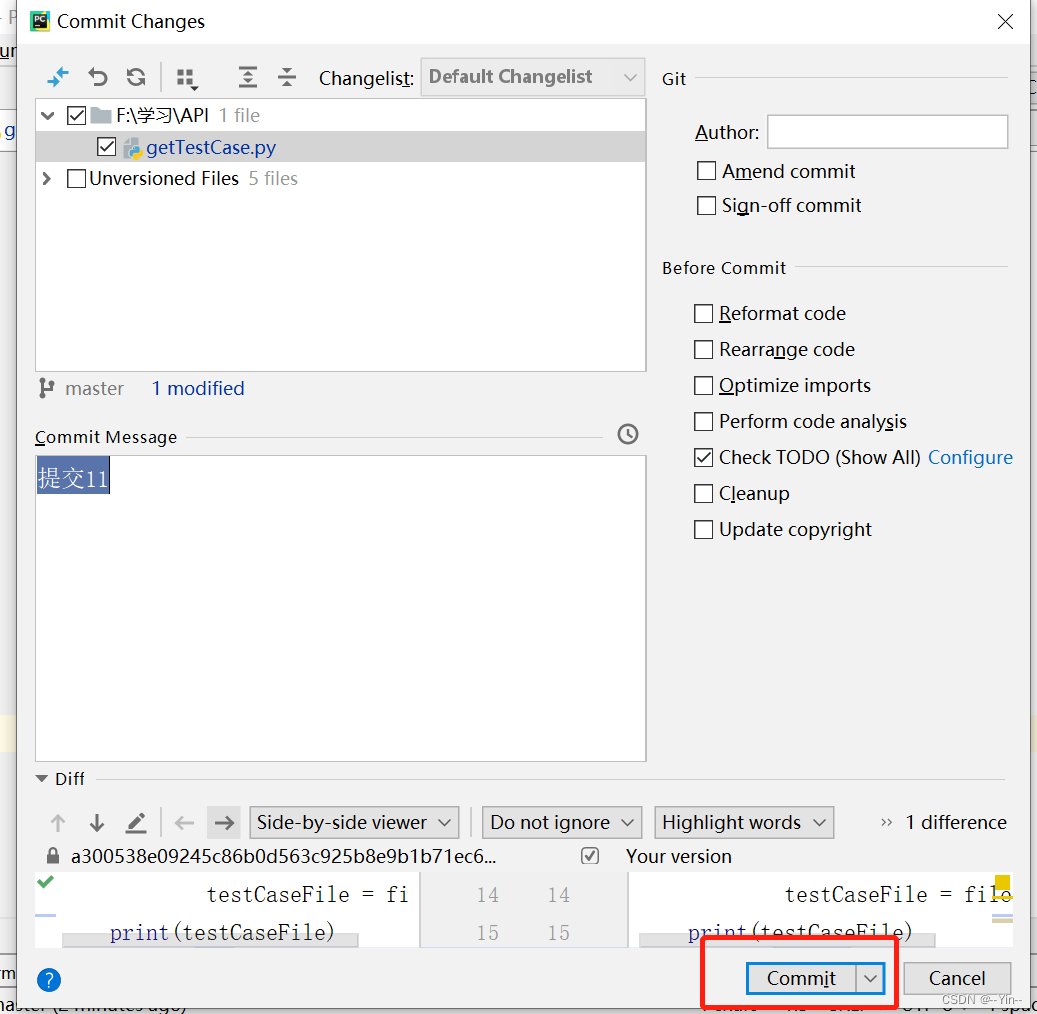
Task: Refresh the changes list
Action: point(136,77)
